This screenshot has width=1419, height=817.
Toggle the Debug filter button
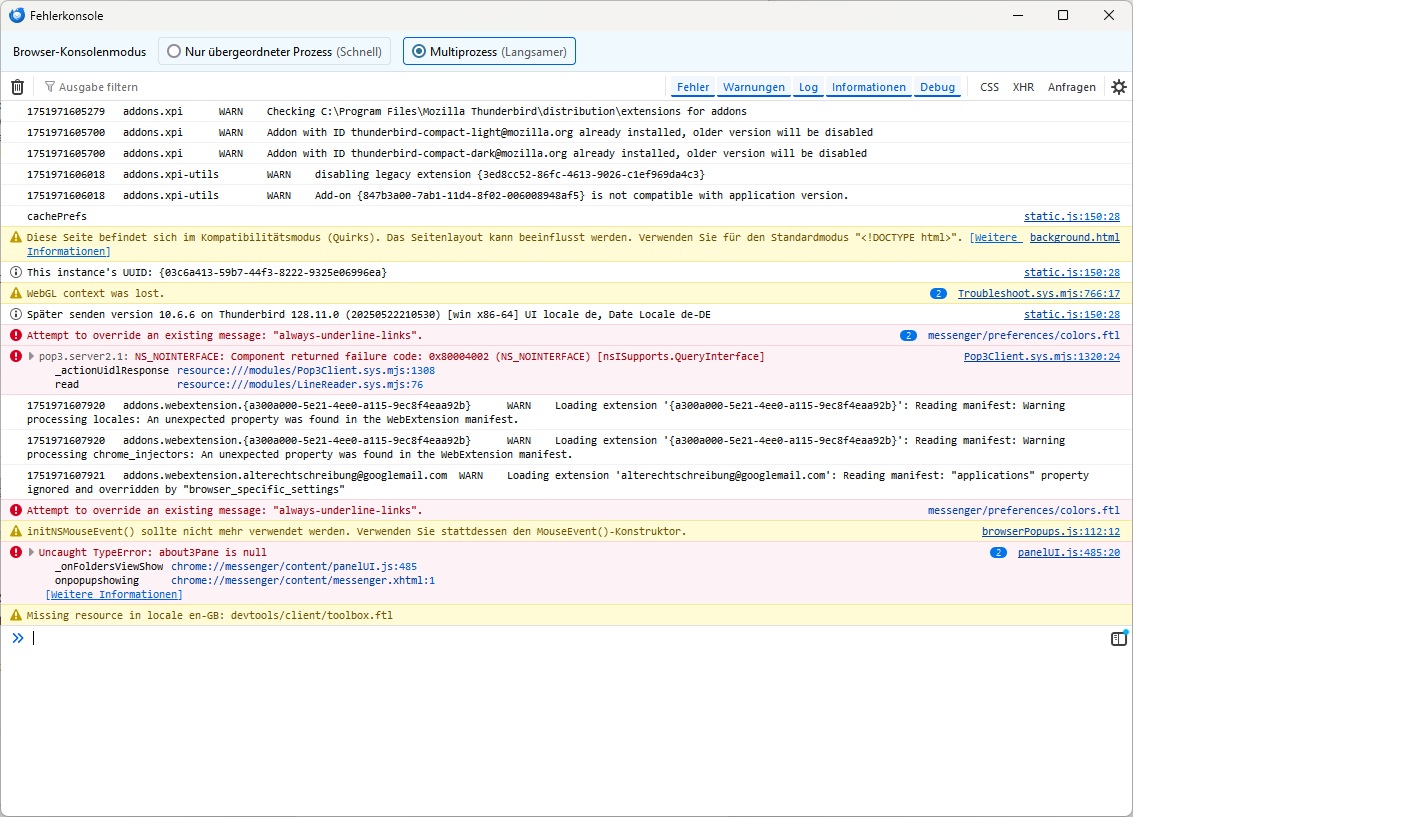[x=937, y=87]
